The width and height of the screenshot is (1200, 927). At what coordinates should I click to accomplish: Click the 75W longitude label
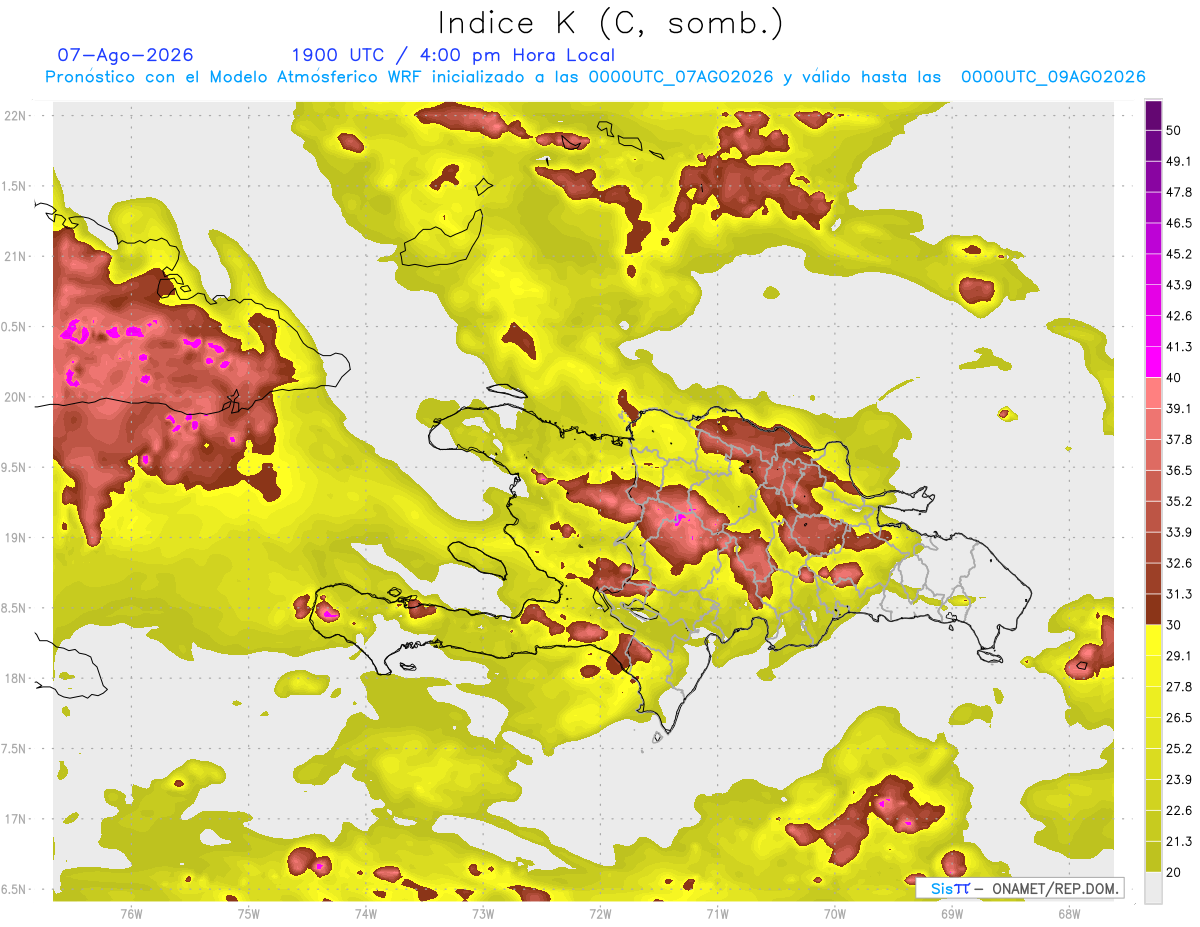point(249,912)
